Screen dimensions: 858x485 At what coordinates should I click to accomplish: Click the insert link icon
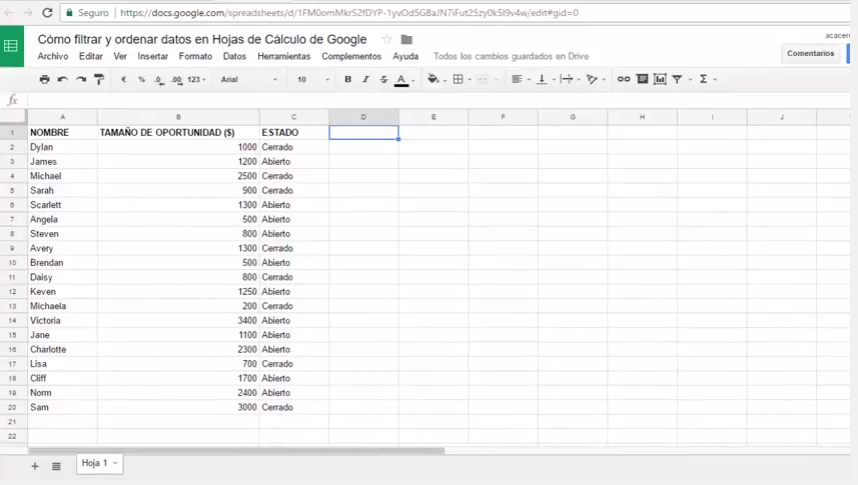click(623, 79)
